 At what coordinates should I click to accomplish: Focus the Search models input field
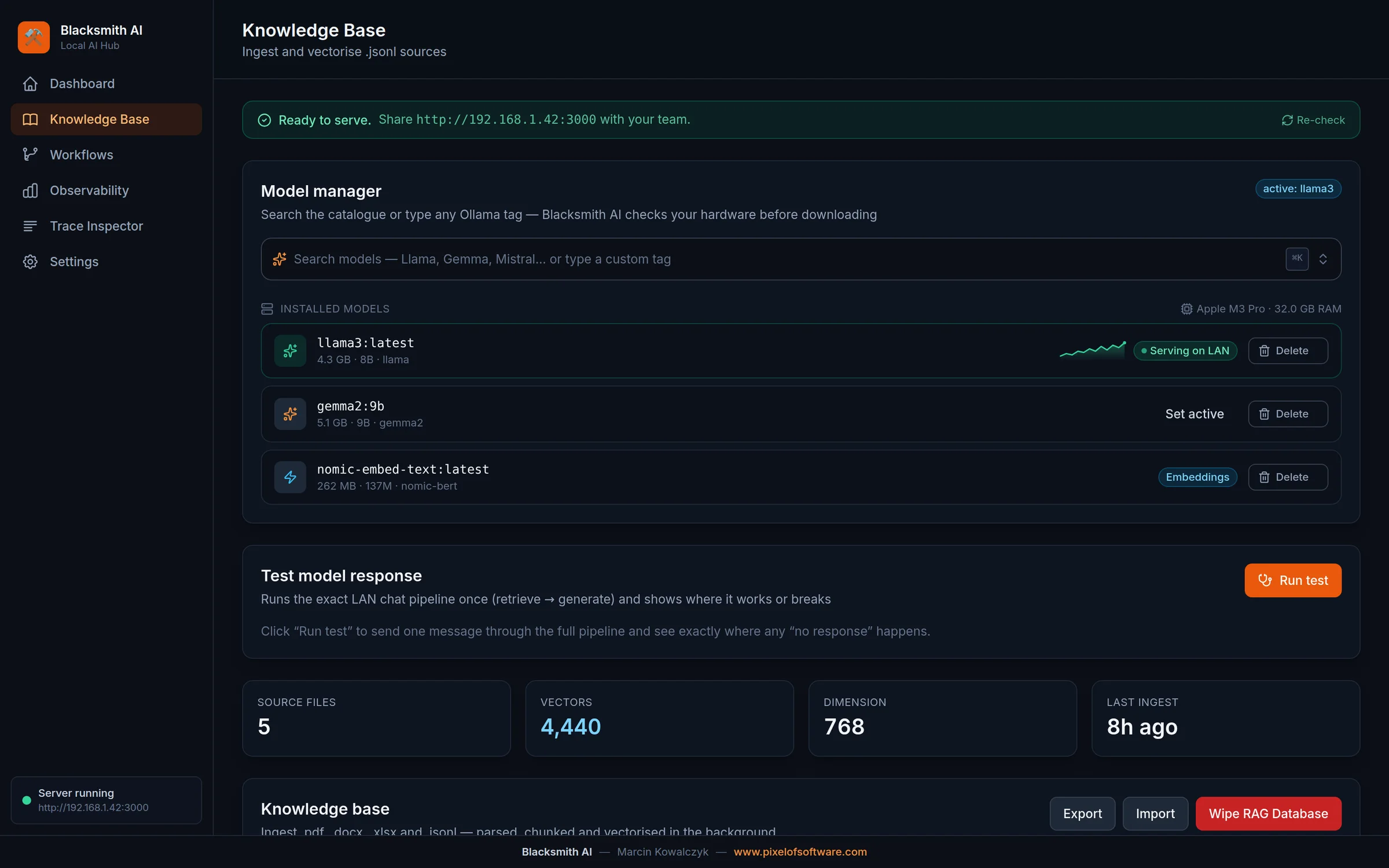point(801,259)
